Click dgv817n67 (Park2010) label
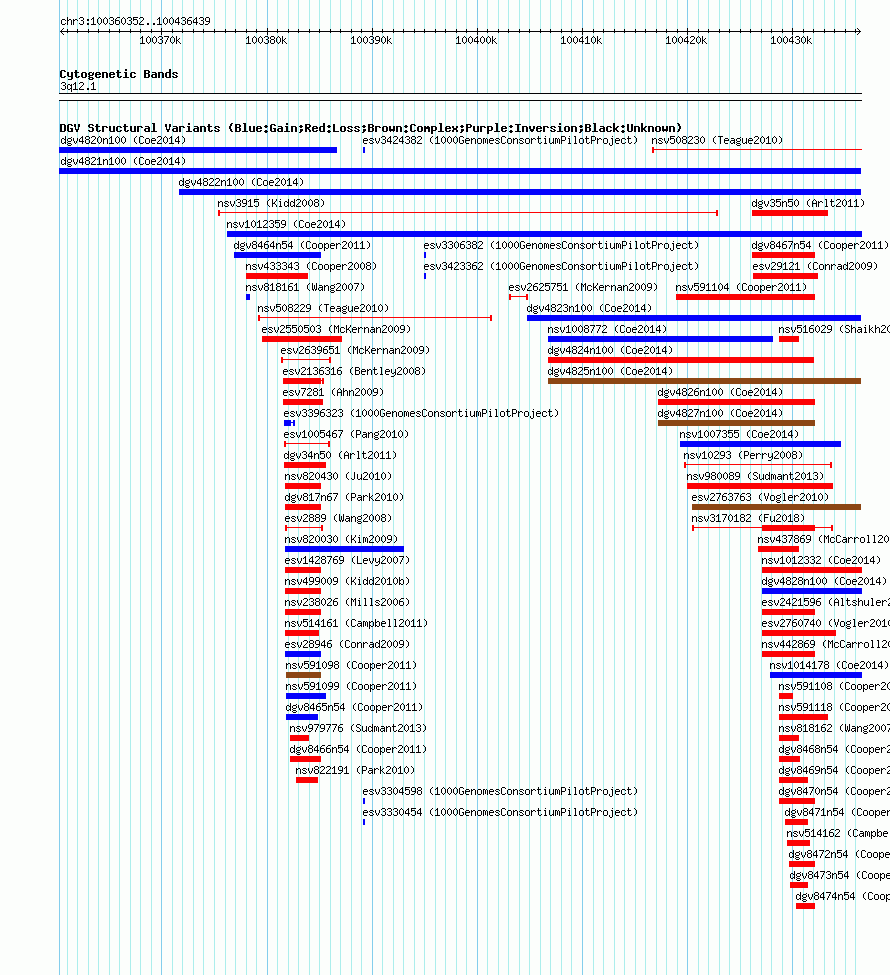Screen dimensions: 890x975 point(344,497)
